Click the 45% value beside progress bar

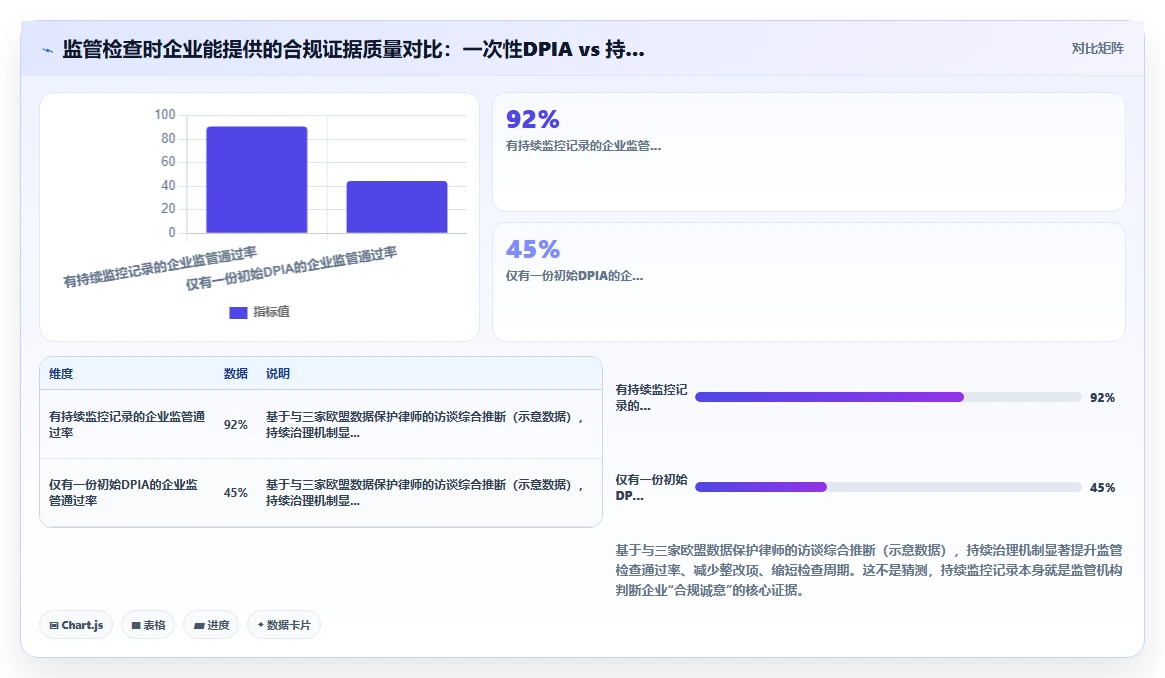pos(1103,487)
